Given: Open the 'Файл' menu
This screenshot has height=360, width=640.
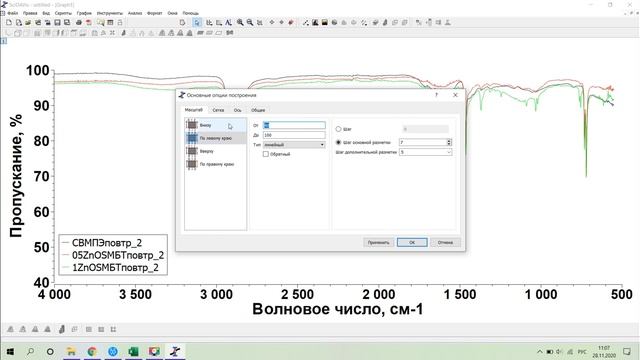Looking at the screenshot, I should tap(13, 13).
